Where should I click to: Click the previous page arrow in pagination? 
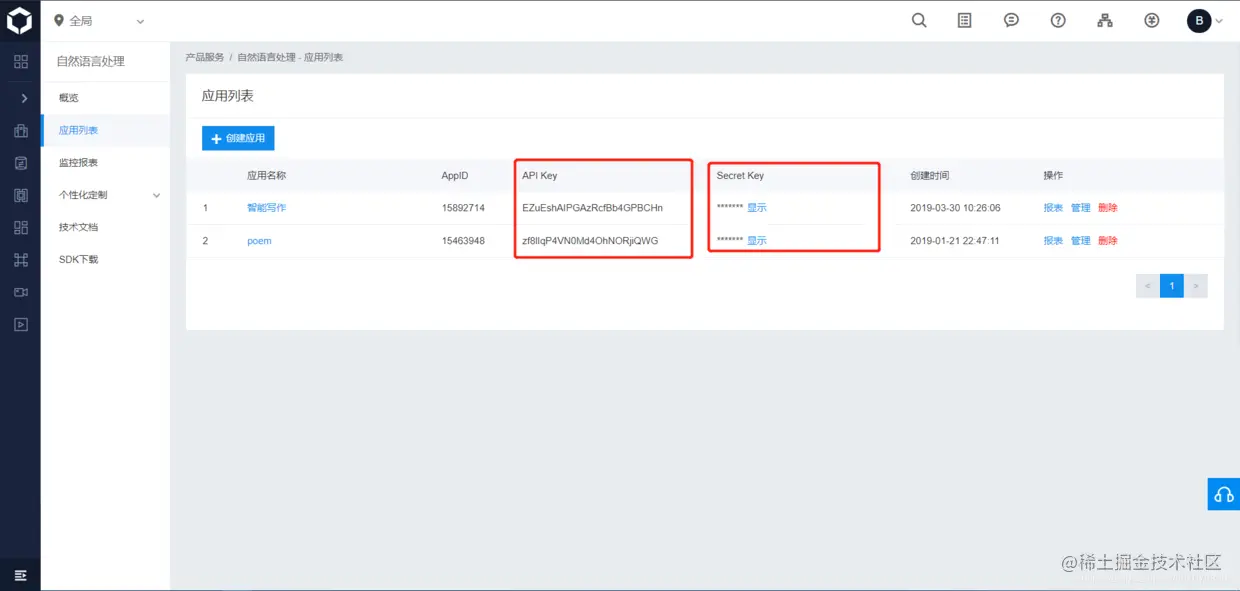1148,286
